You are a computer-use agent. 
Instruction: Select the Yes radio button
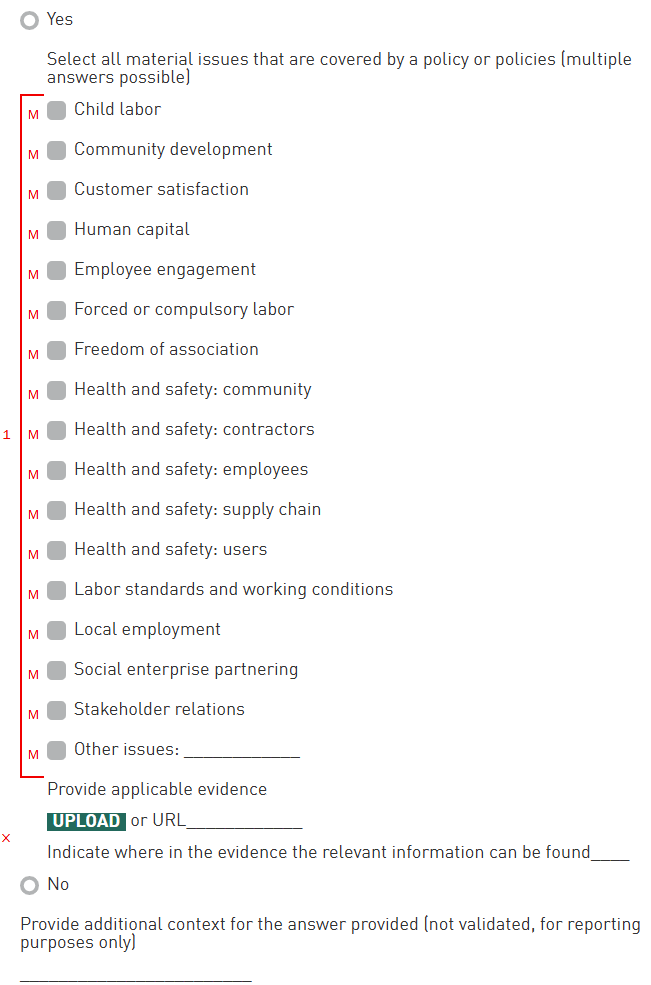coord(30,20)
